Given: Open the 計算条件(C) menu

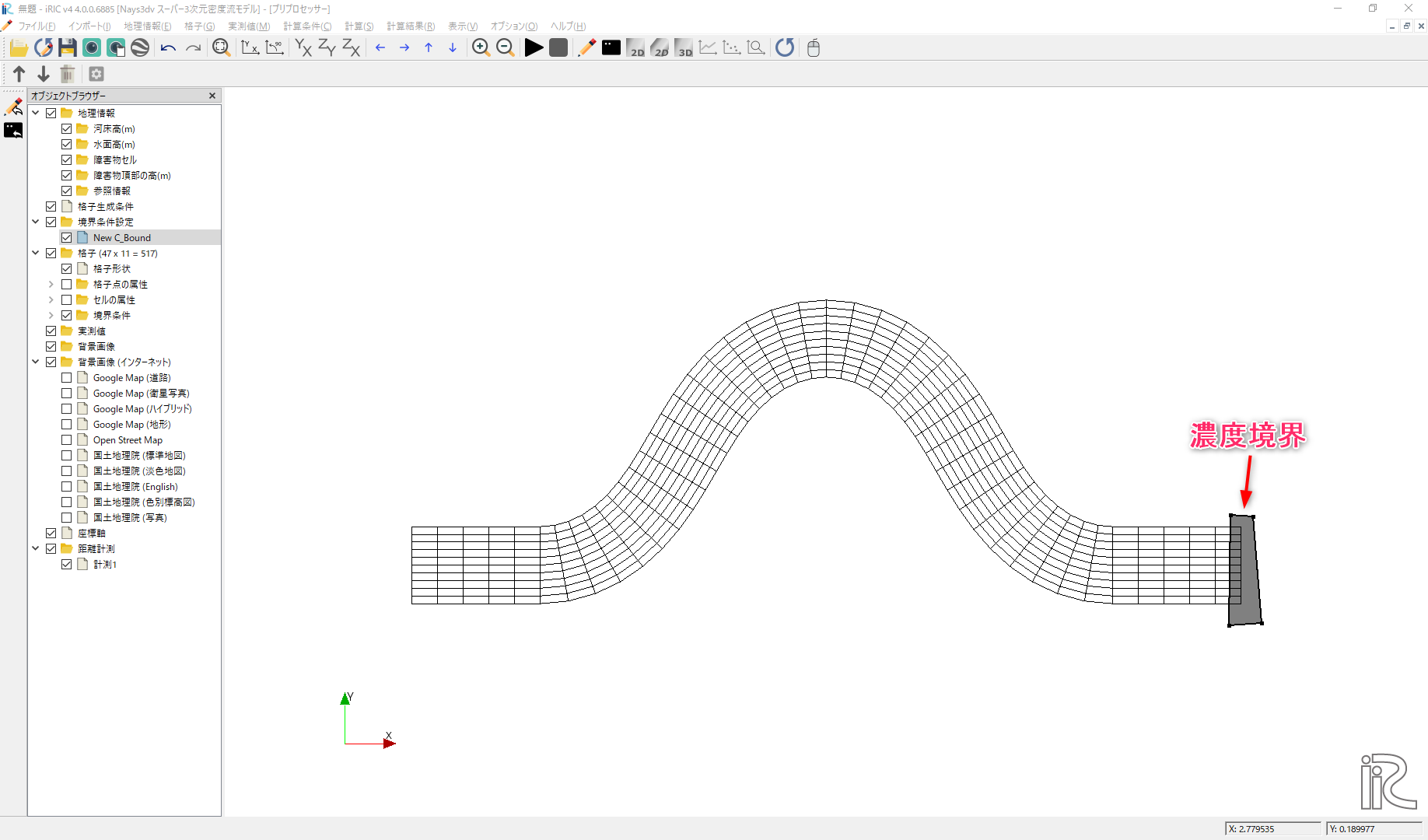Looking at the screenshot, I should click(307, 26).
